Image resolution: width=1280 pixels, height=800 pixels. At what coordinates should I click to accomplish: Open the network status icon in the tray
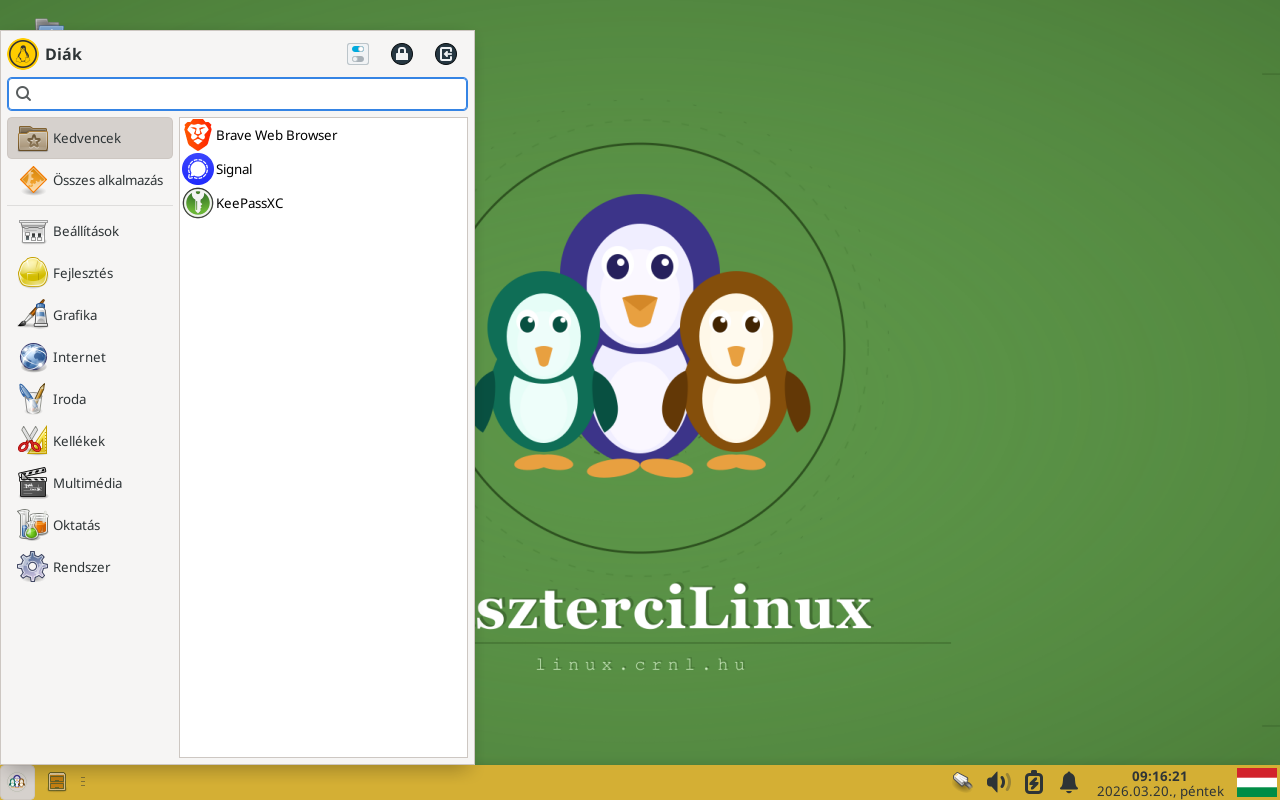pos(962,781)
